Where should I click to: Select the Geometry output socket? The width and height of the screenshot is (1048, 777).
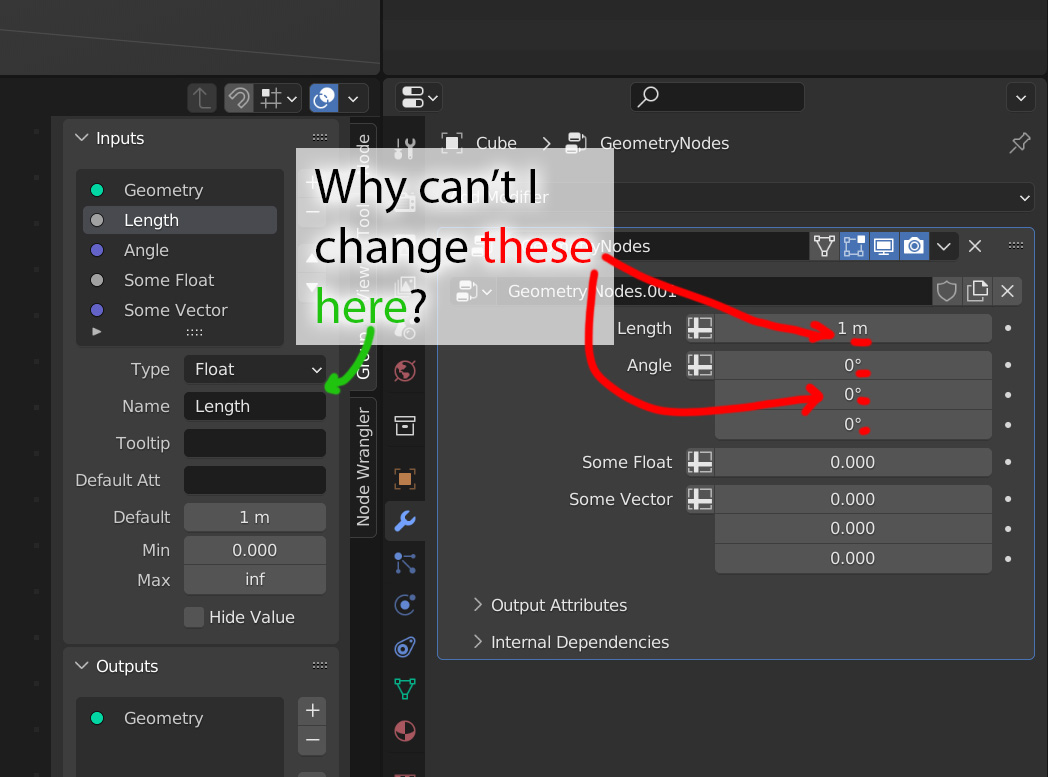point(180,718)
